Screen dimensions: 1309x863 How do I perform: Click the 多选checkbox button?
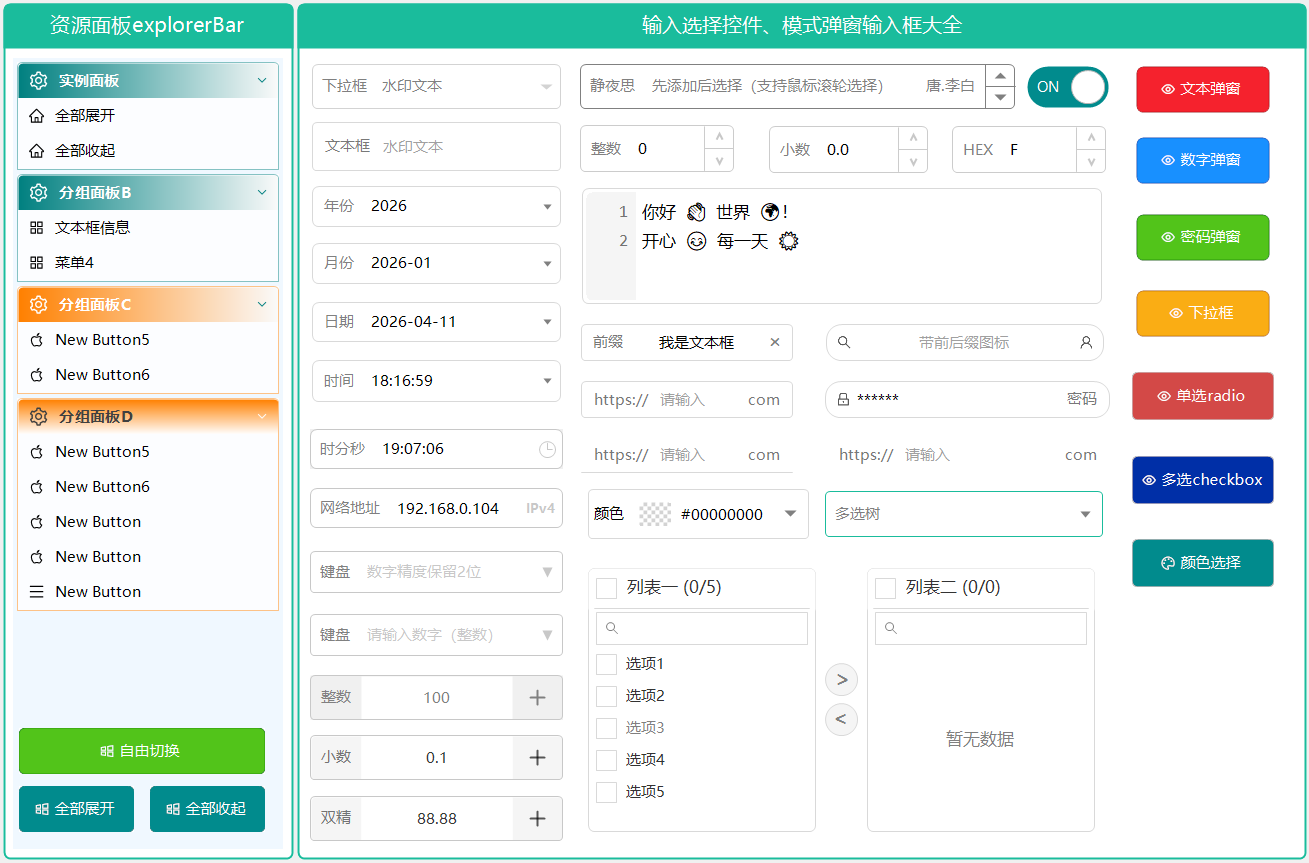[x=1203, y=480]
